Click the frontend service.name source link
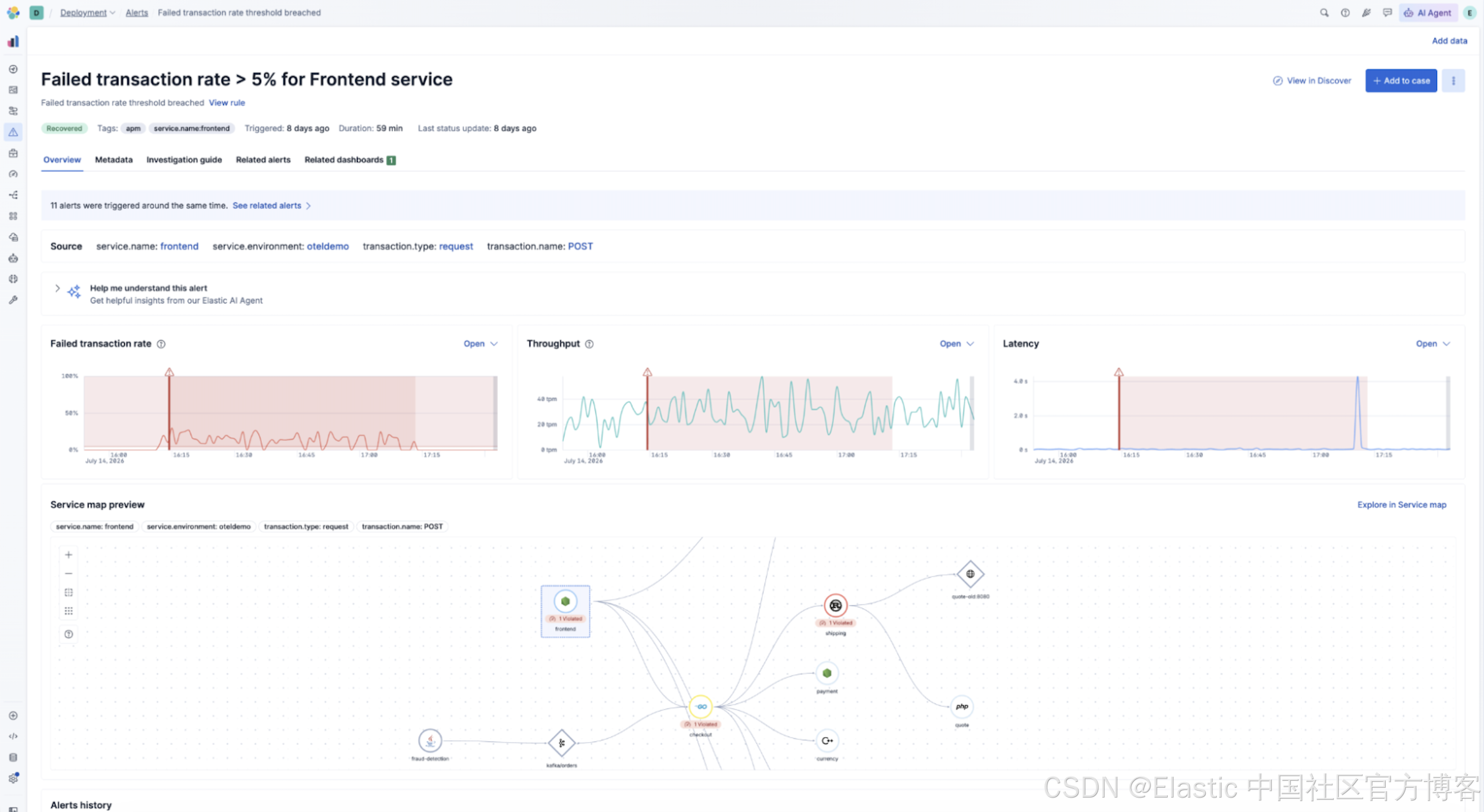Viewport: 1484px width, 812px height. [x=179, y=246]
